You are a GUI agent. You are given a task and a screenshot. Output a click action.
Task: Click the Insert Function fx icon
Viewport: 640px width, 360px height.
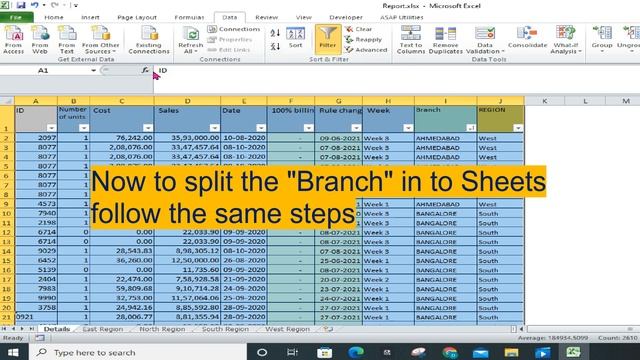pos(145,70)
